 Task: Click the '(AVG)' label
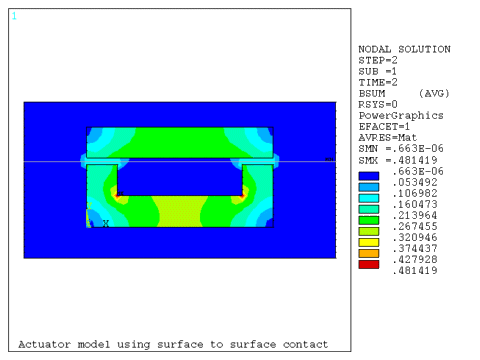(434, 93)
